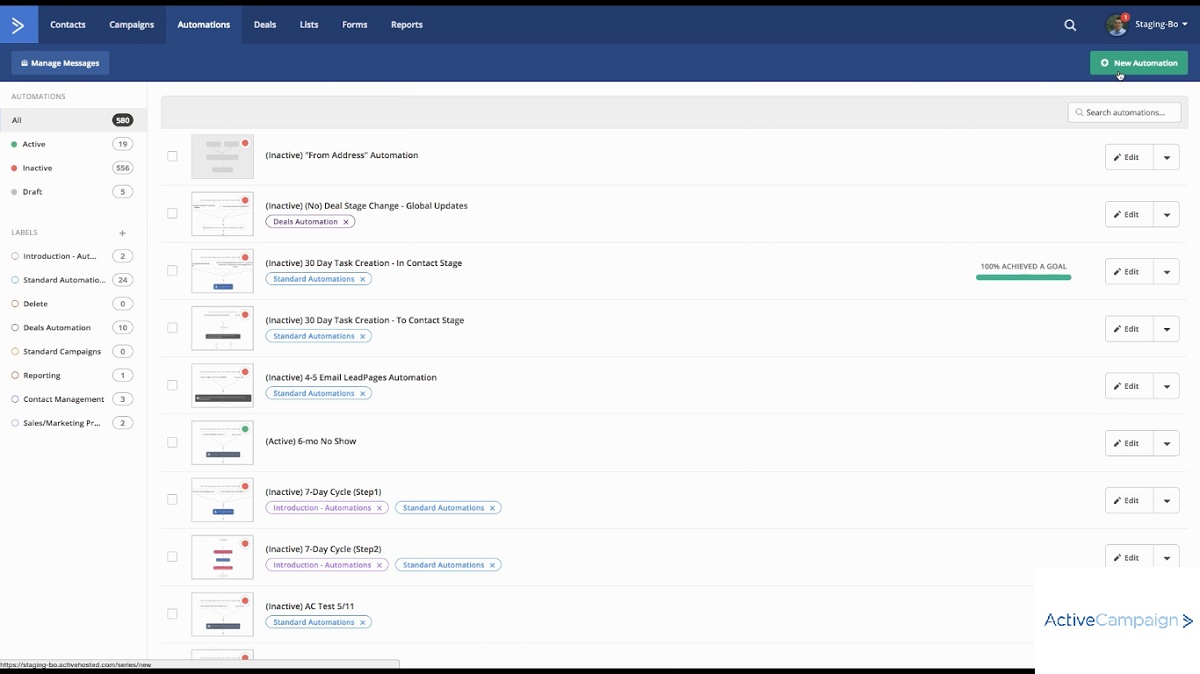Click the Manage Messages button
This screenshot has height=674, width=1200.
click(60, 63)
